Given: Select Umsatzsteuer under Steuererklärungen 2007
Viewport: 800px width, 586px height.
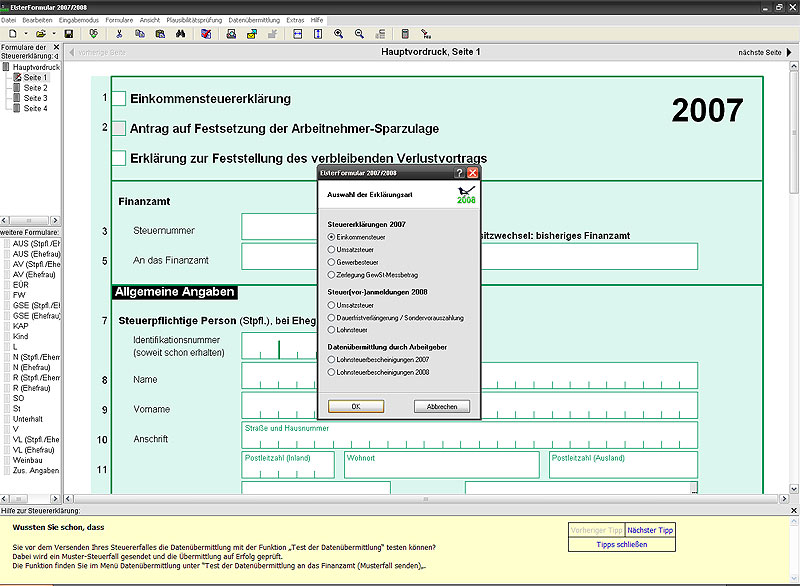Looking at the screenshot, I should tap(331, 249).
